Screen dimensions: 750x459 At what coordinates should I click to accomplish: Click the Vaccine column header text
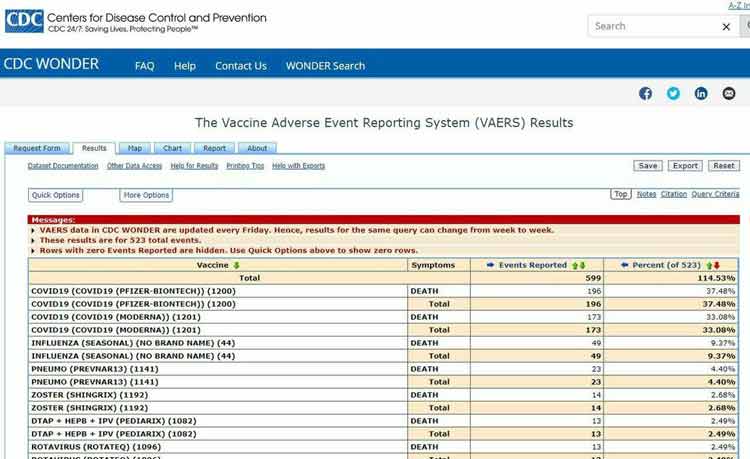[212, 265]
